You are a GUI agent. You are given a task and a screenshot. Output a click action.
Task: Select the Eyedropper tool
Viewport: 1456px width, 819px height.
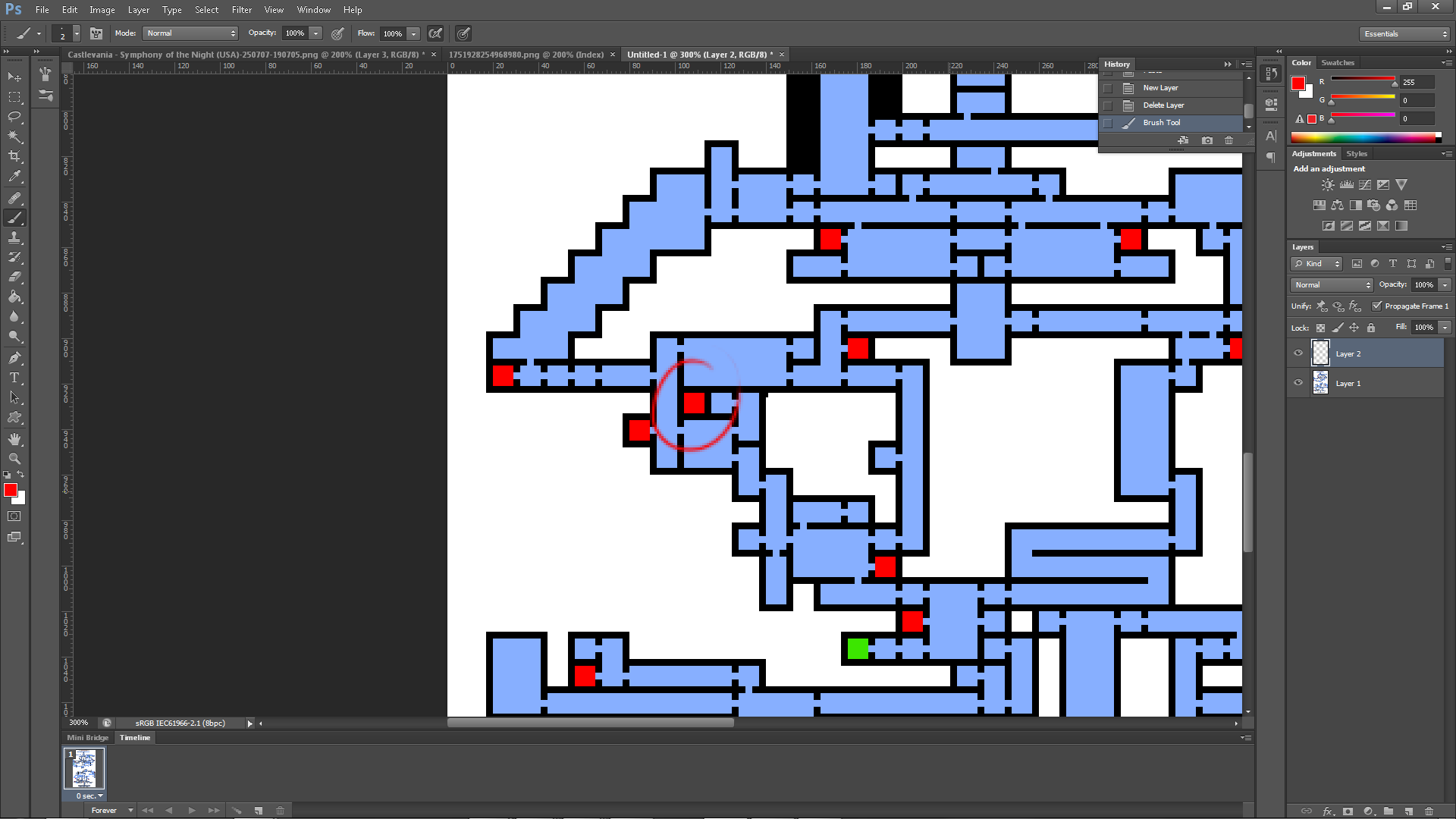click(x=14, y=176)
